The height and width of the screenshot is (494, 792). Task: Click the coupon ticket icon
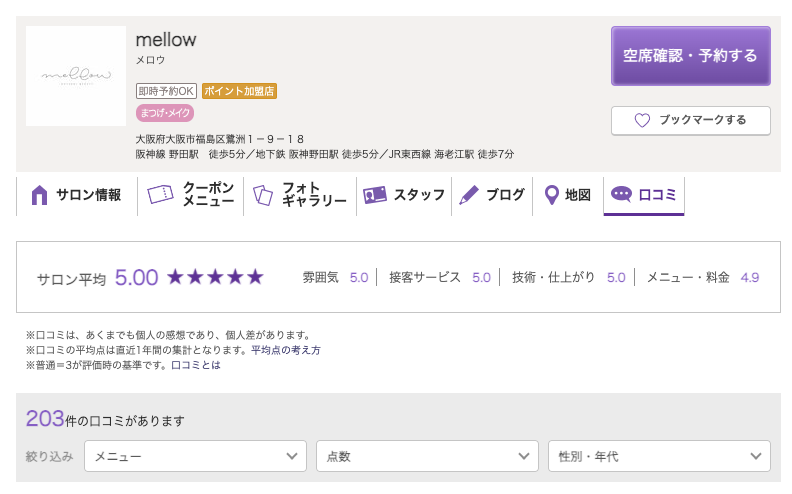[160, 194]
